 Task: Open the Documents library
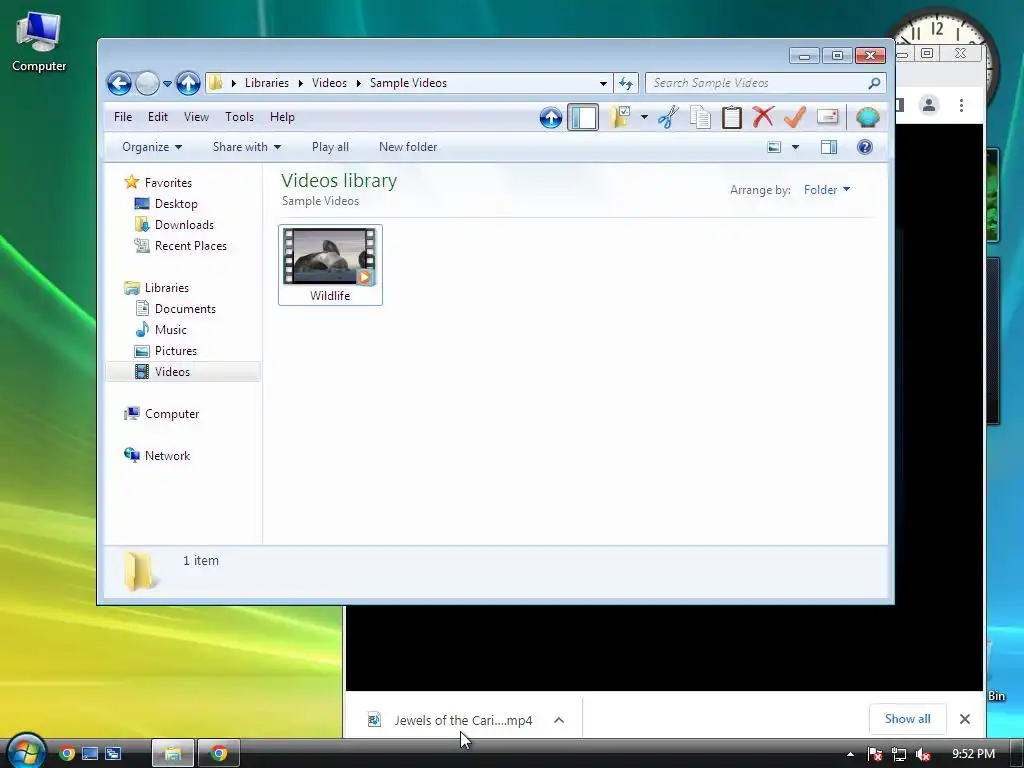pos(185,309)
